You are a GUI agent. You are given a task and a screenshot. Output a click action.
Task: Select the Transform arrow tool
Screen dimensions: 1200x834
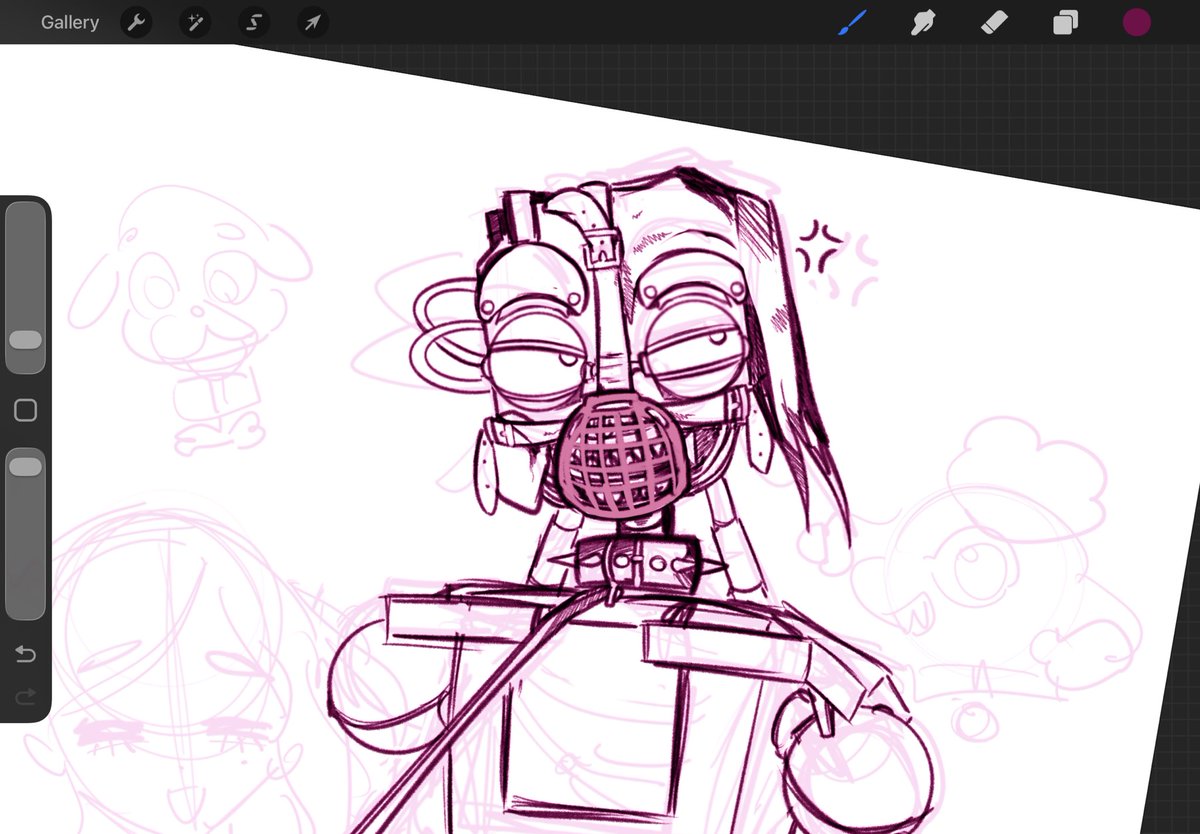[x=312, y=22]
